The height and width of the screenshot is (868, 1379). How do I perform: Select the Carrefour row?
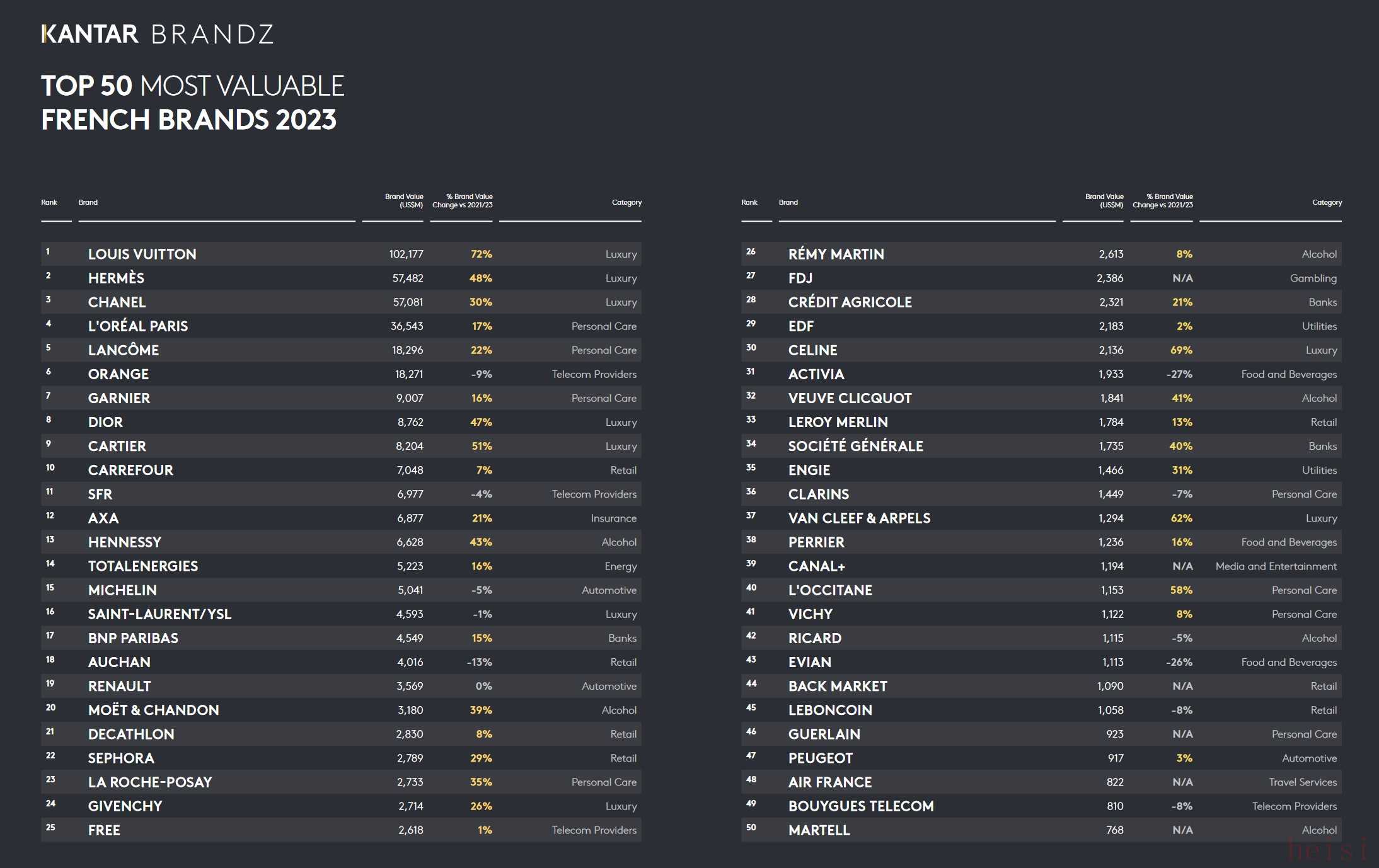(340, 470)
